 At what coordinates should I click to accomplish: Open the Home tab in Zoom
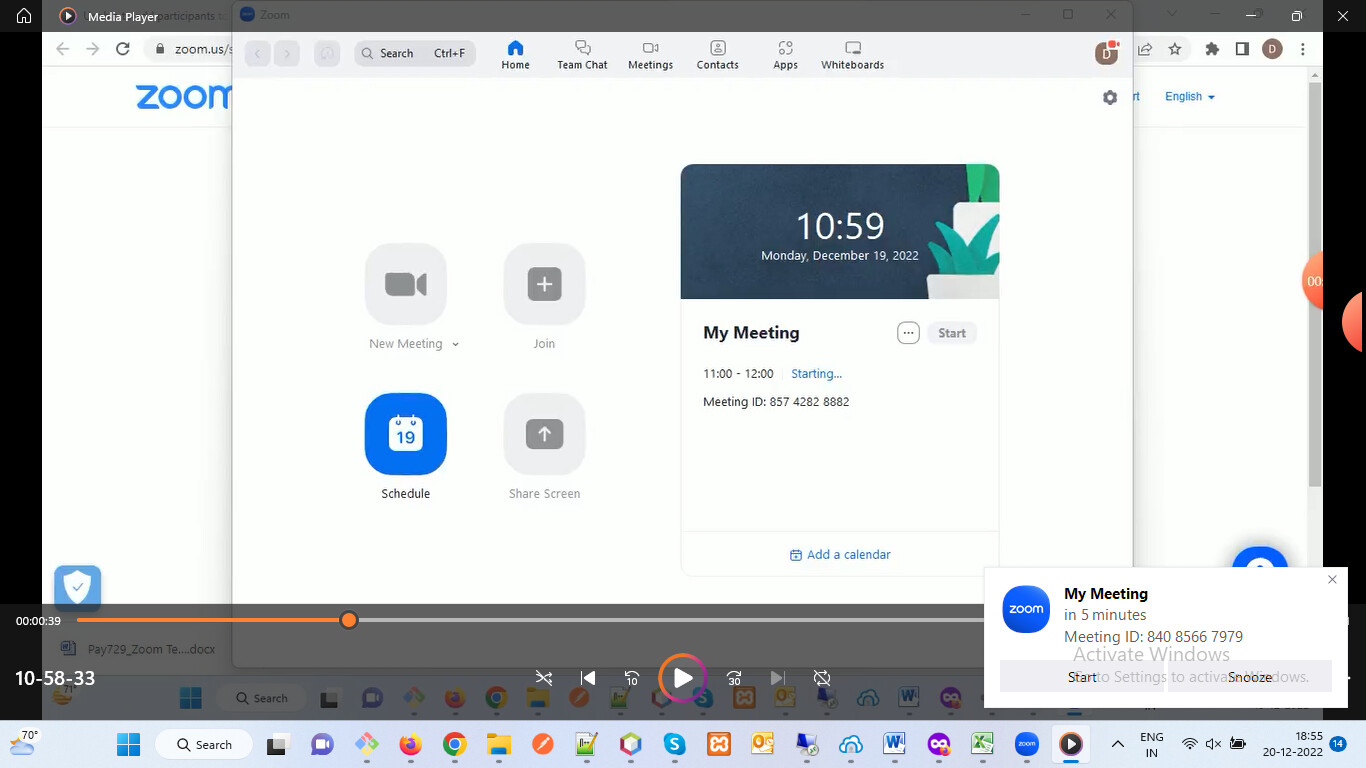click(516, 55)
